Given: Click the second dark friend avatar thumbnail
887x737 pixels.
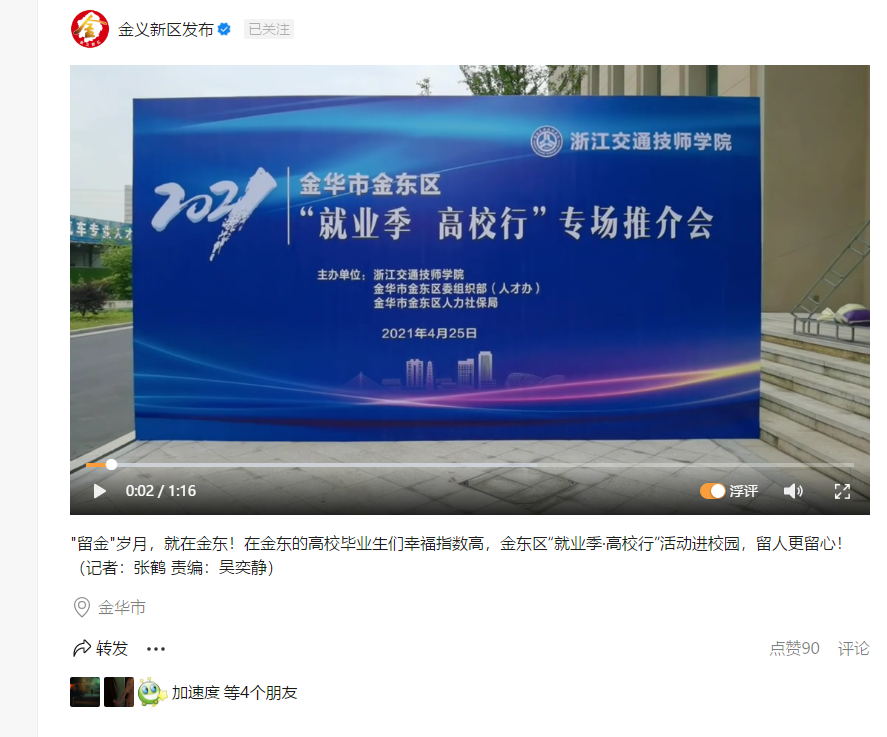Looking at the screenshot, I should tap(119, 692).
